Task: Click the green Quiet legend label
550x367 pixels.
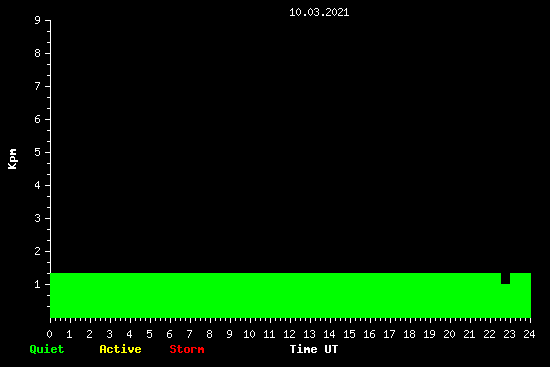Action: pyautogui.click(x=47, y=349)
